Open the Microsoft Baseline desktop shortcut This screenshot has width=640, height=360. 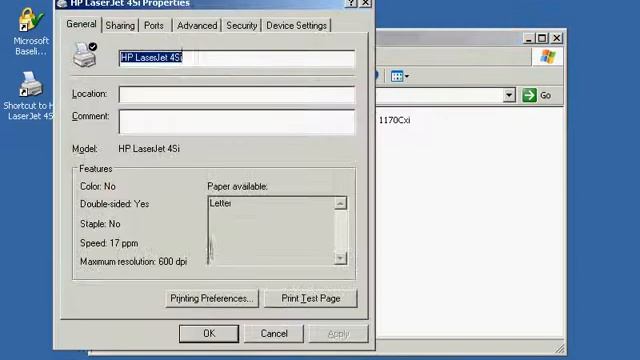(31, 32)
